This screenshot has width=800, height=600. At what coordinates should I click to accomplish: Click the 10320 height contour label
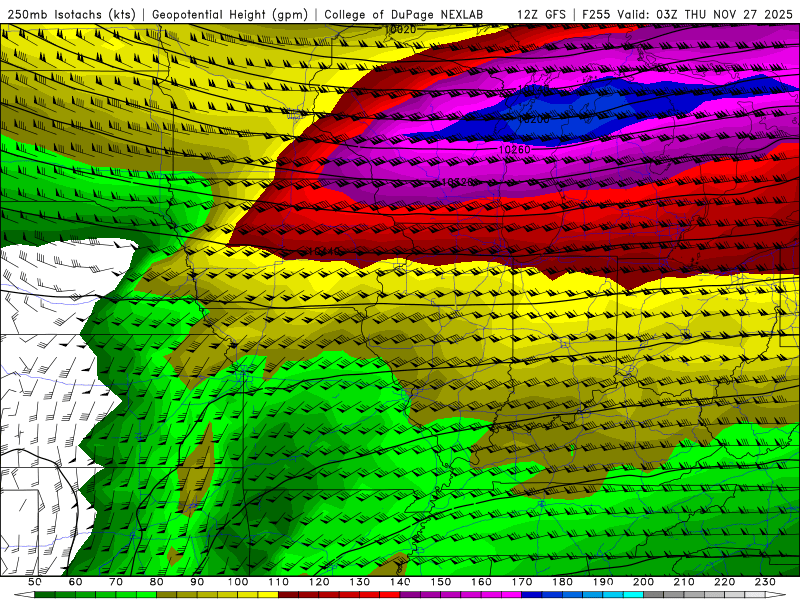458,182
